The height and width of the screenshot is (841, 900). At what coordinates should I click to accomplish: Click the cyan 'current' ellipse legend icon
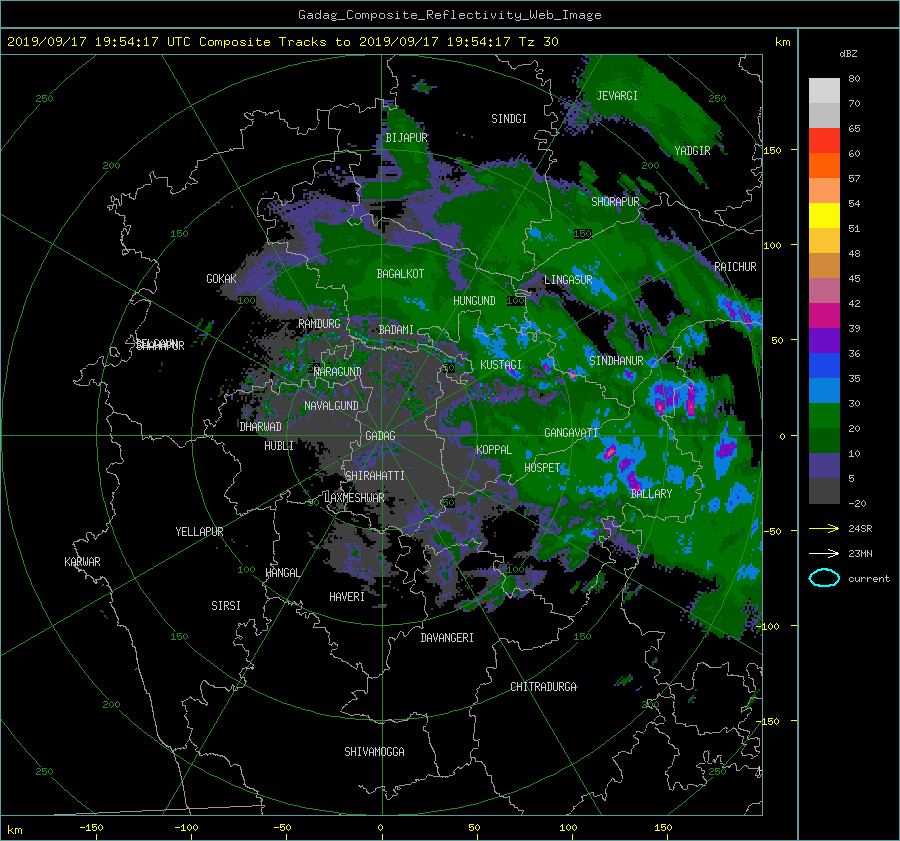point(824,578)
